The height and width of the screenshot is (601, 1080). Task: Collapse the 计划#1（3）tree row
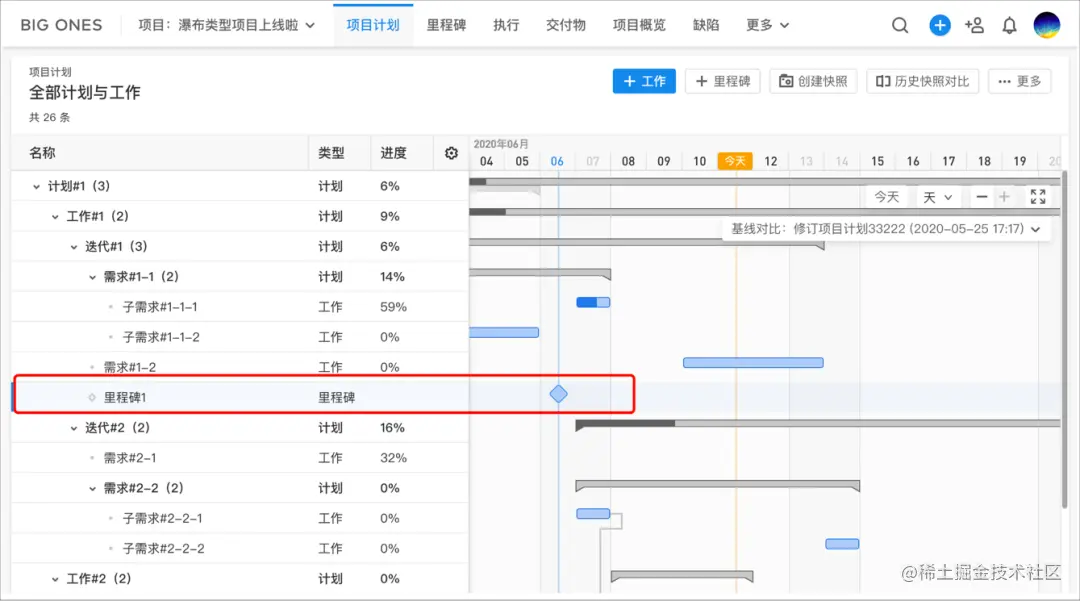[37, 186]
